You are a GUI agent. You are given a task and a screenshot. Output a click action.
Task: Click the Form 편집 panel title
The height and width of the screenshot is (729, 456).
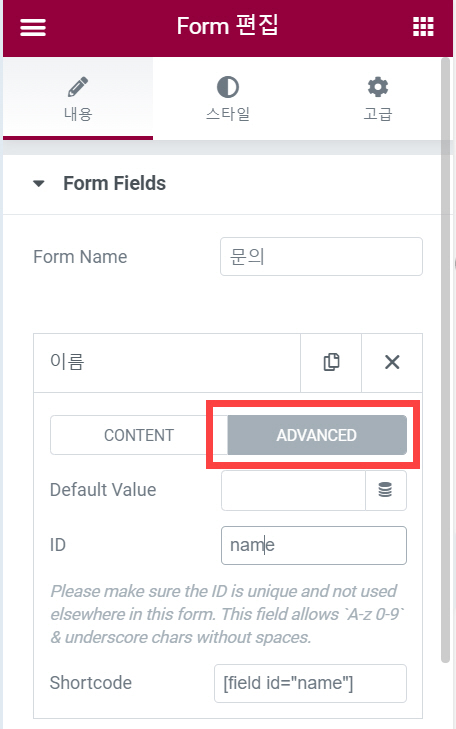pyautogui.click(x=228, y=26)
